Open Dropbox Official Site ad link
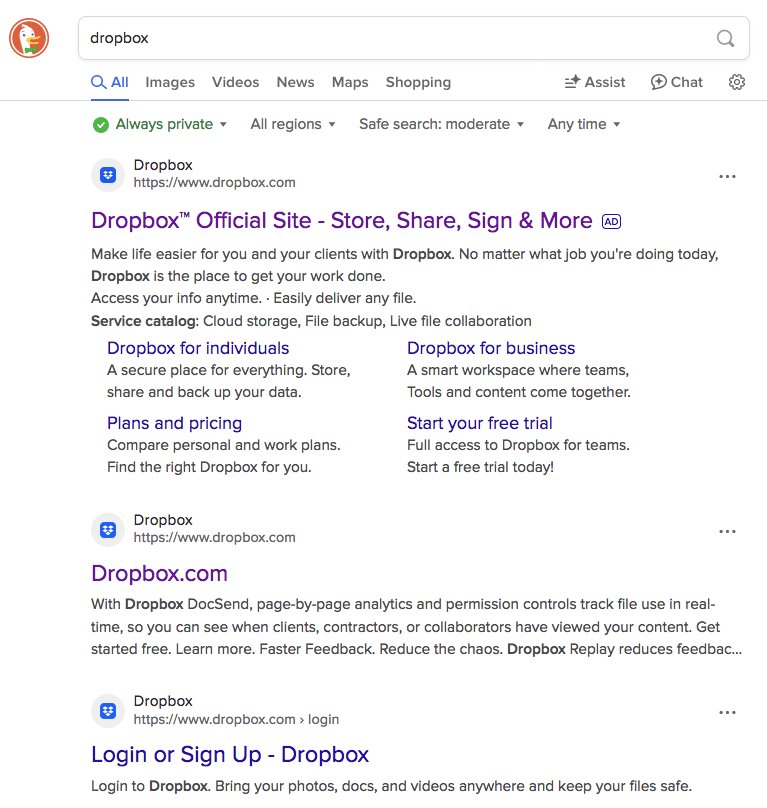767x808 pixels. tap(342, 221)
